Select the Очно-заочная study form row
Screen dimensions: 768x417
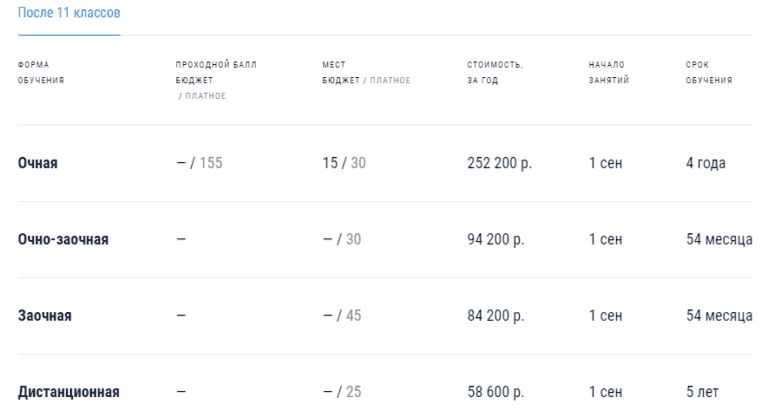tap(63, 239)
